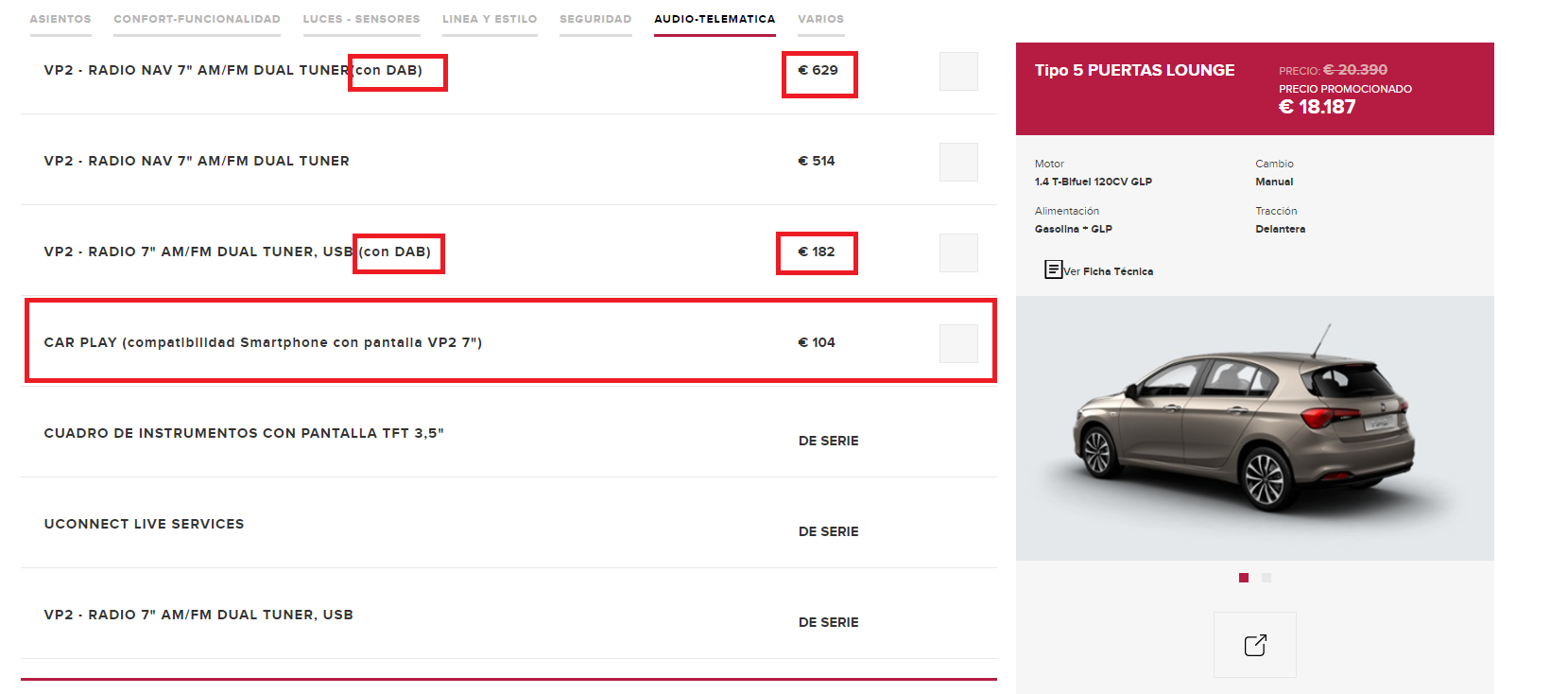
Task: Open the Ver Ficha Técnica link
Action: [1108, 271]
